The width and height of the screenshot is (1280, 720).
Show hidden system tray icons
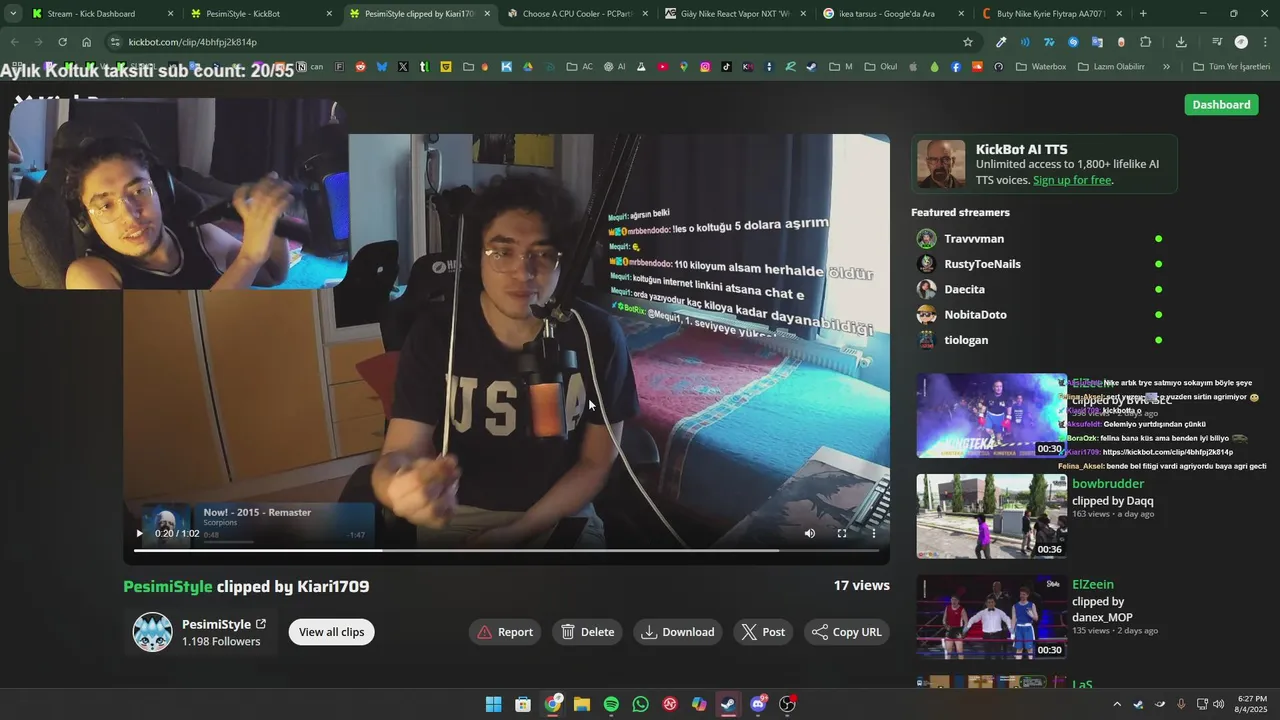[x=1117, y=704]
